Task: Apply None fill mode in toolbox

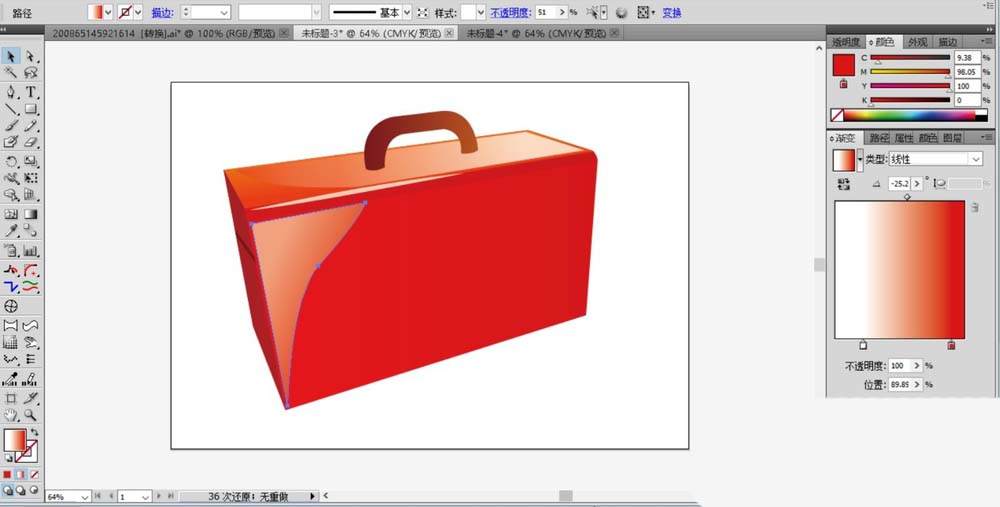Action: point(34,474)
